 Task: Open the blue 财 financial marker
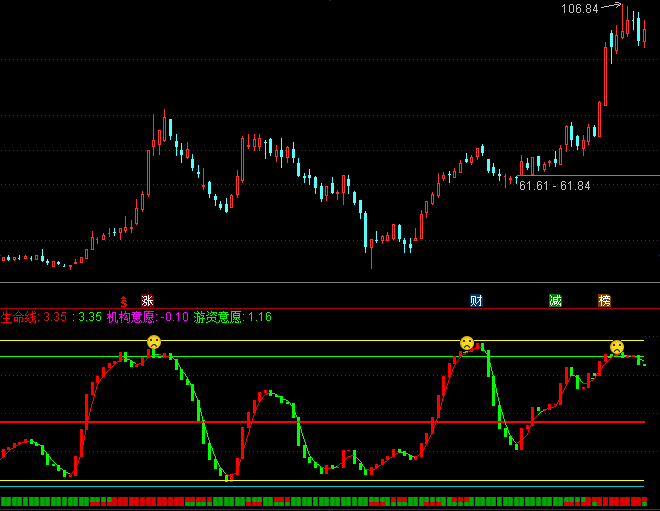[x=476, y=301]
